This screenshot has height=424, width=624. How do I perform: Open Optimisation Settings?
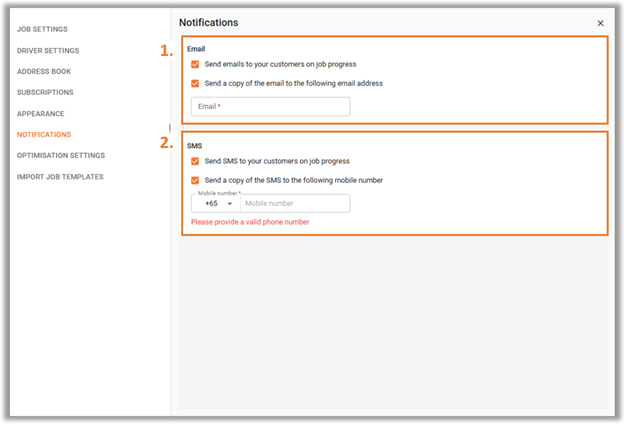click(x=61, y=155)
